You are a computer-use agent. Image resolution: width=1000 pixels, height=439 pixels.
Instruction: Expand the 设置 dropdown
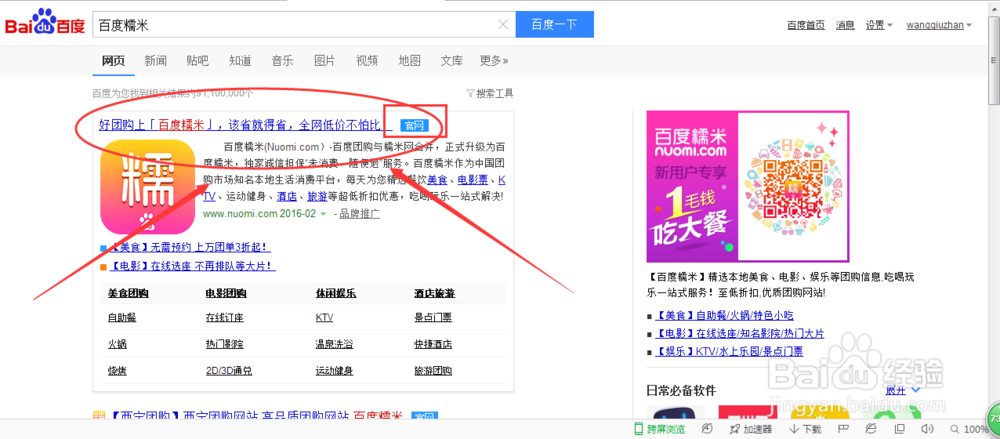pyautogui.click(x=879, y=25)
